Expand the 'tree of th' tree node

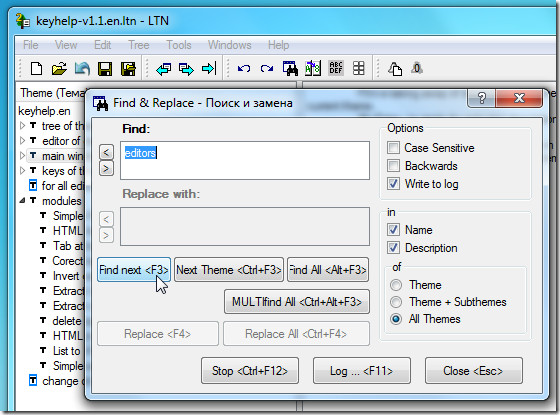click(22, 126)
